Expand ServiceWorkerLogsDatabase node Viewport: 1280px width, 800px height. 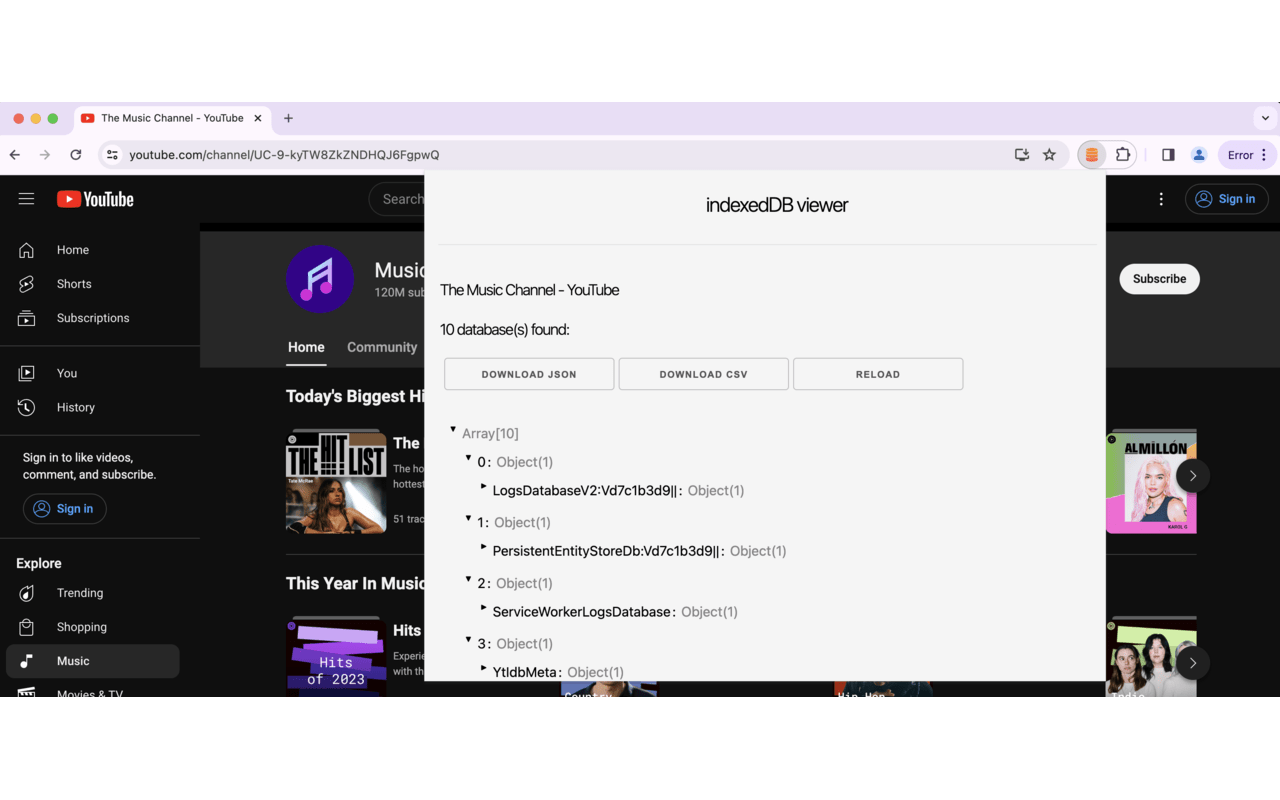(x=484, y=608)
